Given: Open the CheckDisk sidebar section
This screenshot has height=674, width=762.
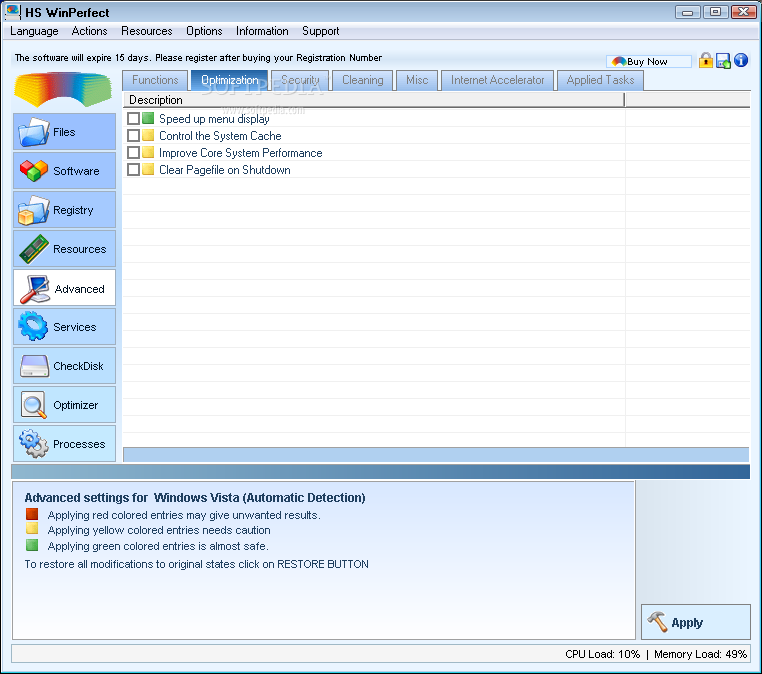Looking at the screenshot, I should pyautogui.click(x=64, y=366).
